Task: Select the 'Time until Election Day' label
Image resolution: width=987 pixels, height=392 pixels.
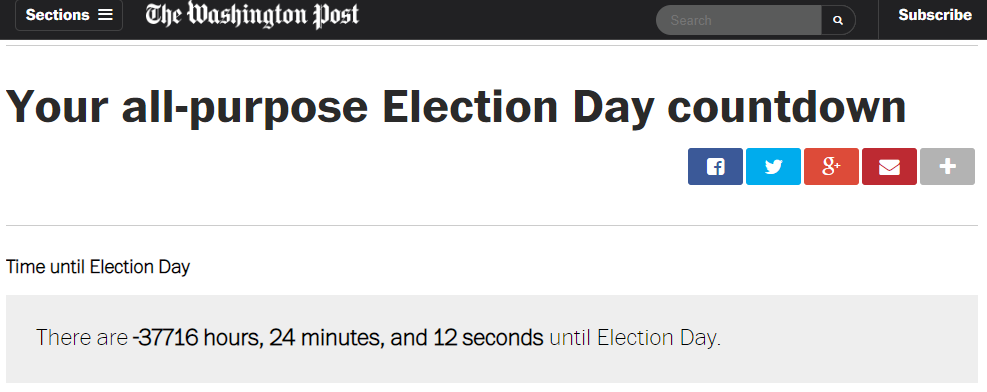Action: [x=98, y=267]
